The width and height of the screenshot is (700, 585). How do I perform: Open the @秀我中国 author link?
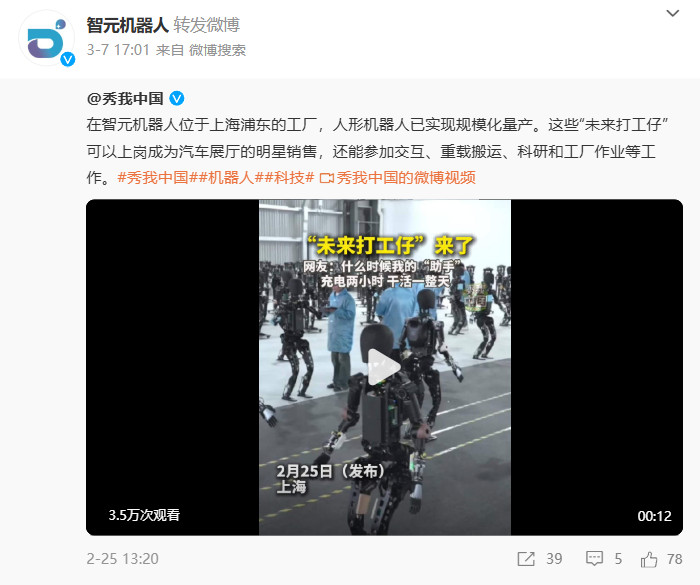pos(125,98)
